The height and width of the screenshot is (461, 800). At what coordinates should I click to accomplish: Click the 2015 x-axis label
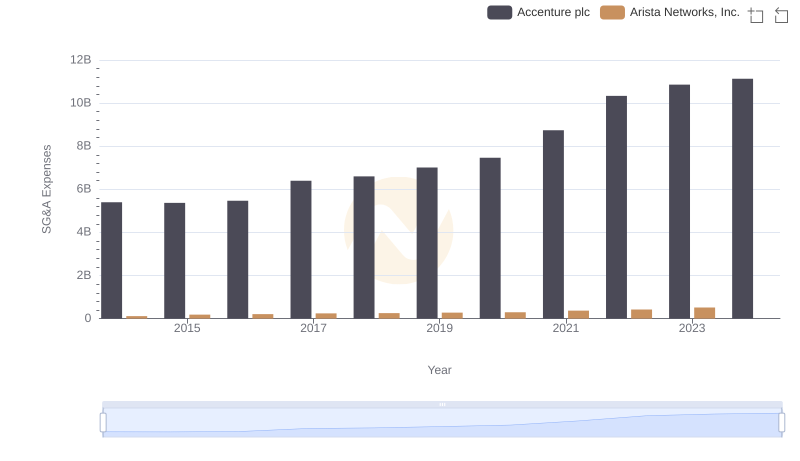pos(187,328)
